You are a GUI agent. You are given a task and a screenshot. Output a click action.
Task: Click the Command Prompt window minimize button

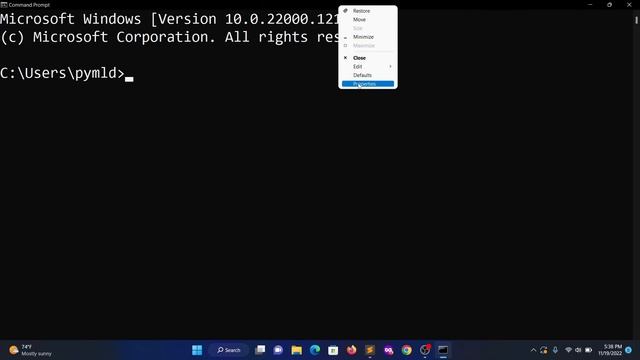(590, 5)
